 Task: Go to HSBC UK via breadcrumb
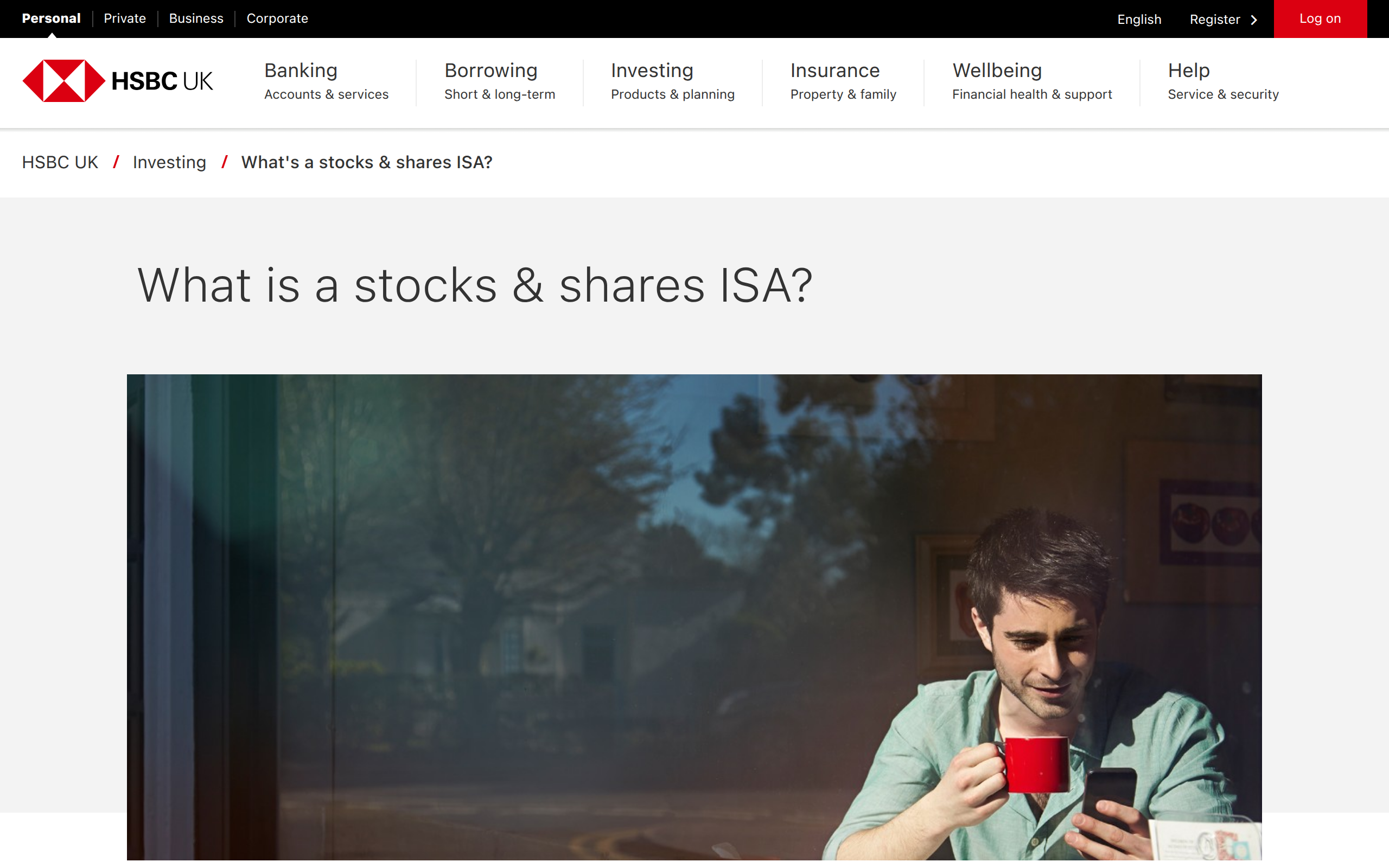[60, 162]
